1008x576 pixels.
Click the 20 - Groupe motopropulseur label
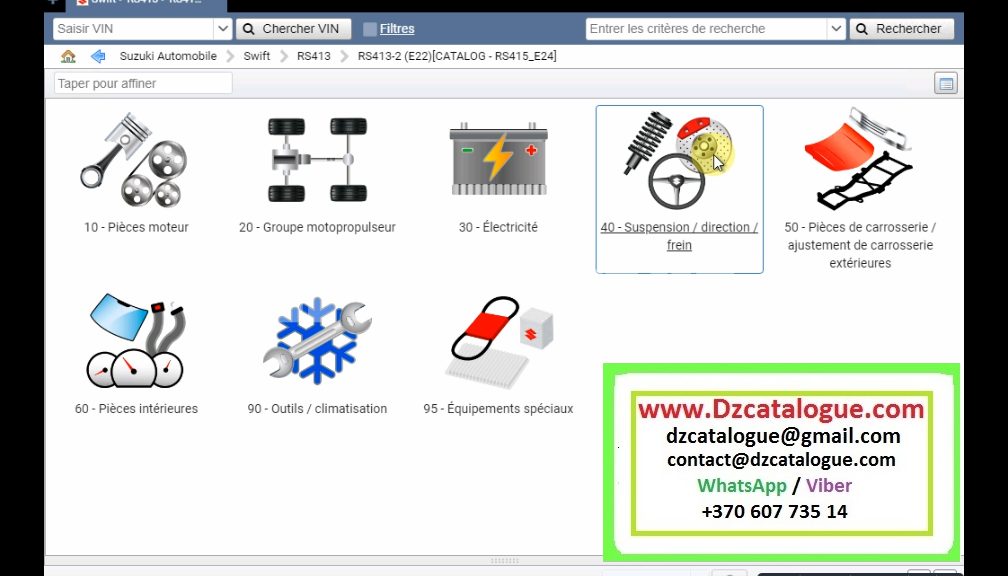[x=317, y=227]
